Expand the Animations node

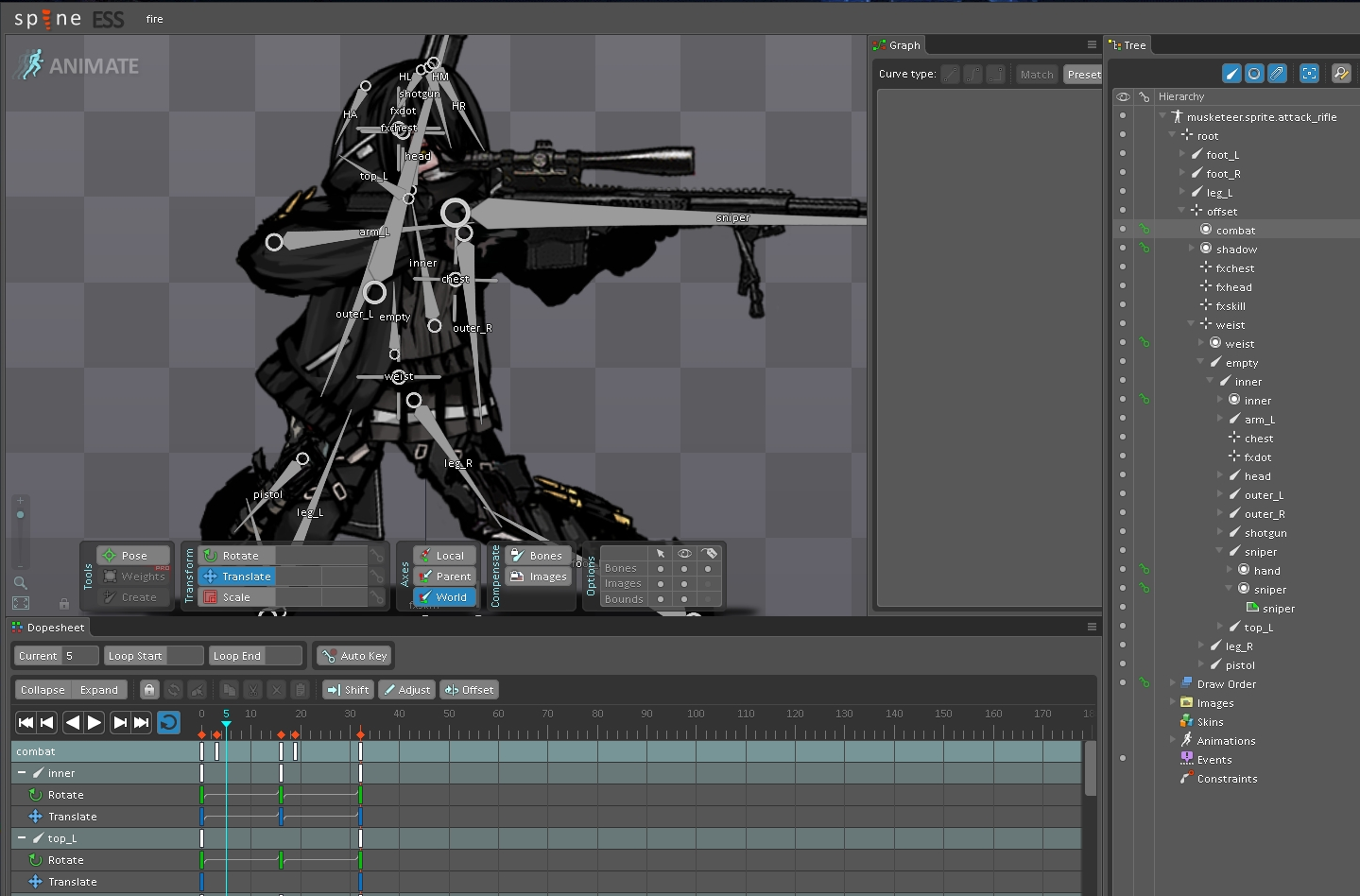[x=1172, y=740]
